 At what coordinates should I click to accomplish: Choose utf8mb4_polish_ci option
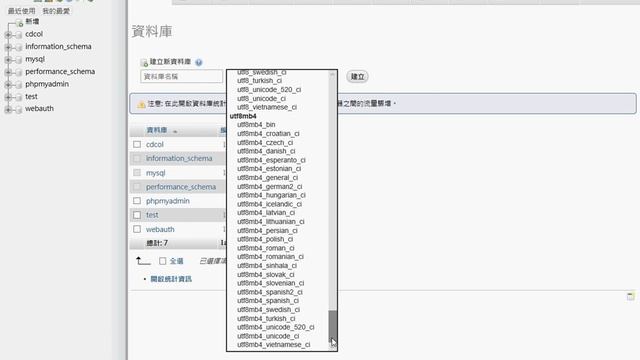click(x=265, y=239)
